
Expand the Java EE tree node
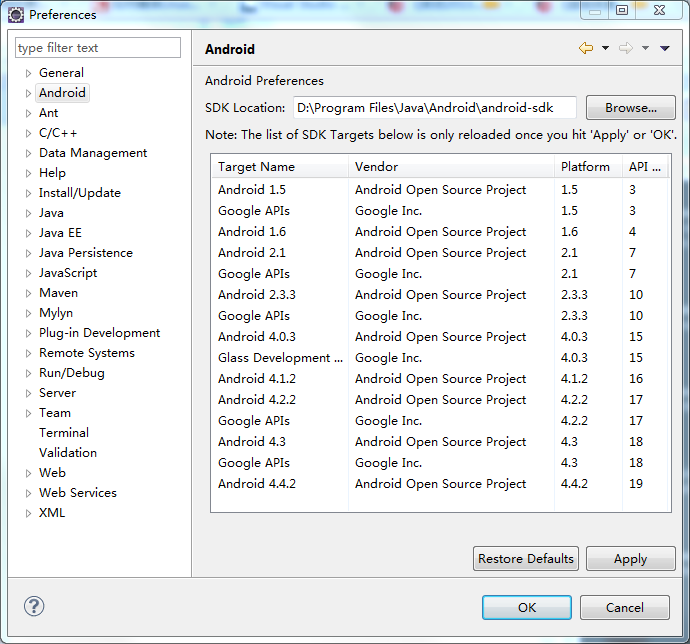(x=28, y=233)
